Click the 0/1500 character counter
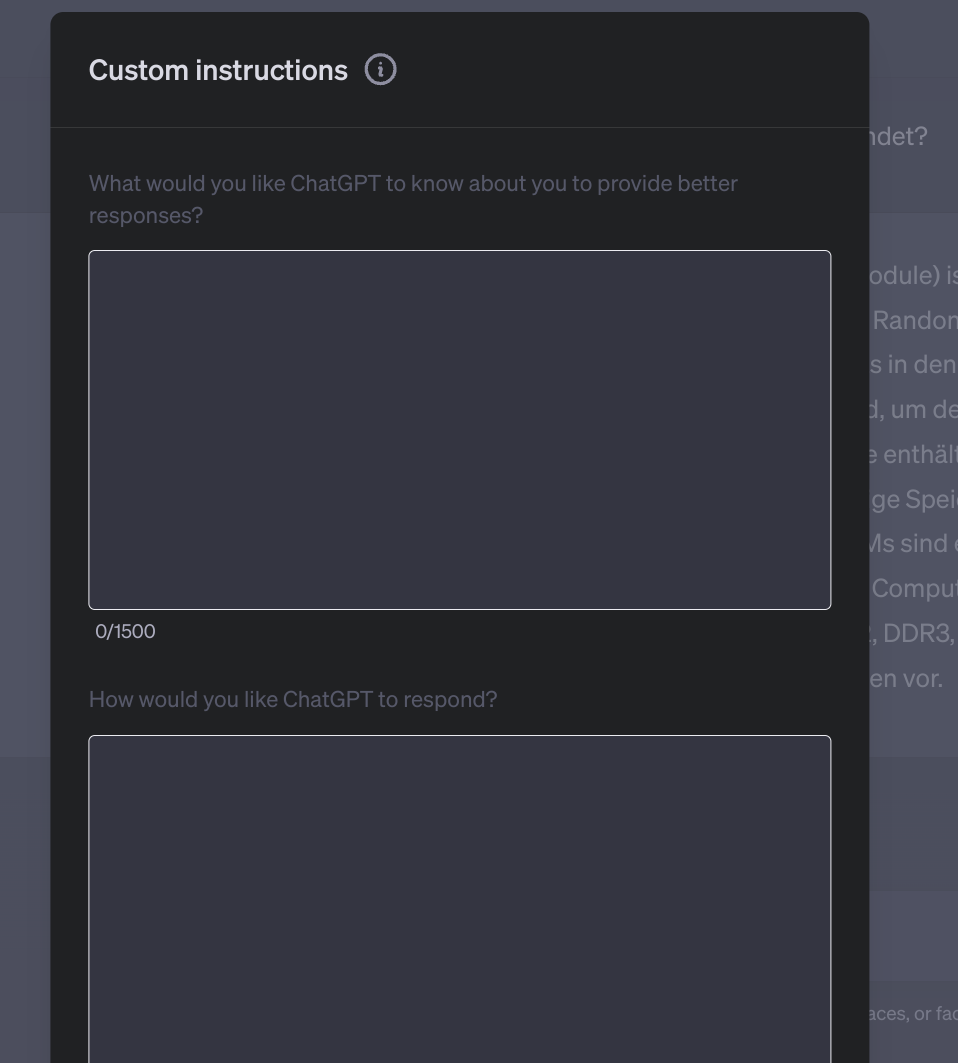The width and height of the screenshot is (958, 1063). (125, 631)
